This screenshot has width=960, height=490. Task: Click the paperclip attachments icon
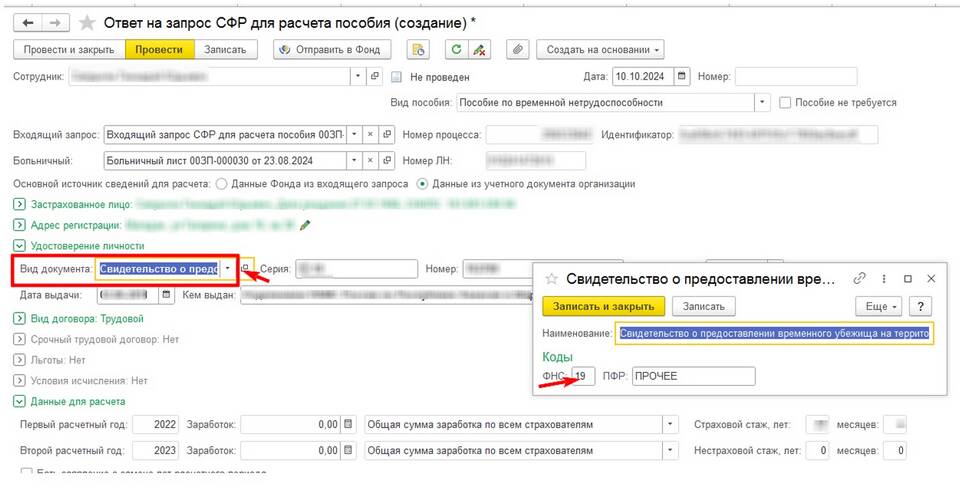tap(517, 49)
